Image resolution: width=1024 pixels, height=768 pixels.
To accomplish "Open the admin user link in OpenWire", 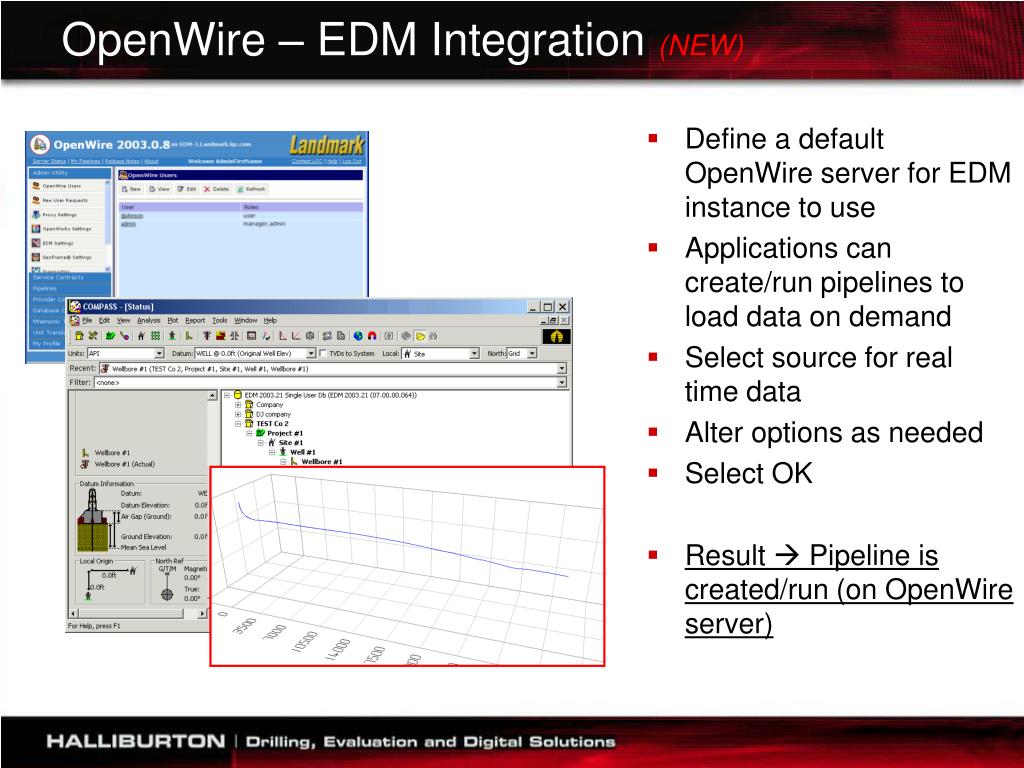I will [x=128, y=224].
